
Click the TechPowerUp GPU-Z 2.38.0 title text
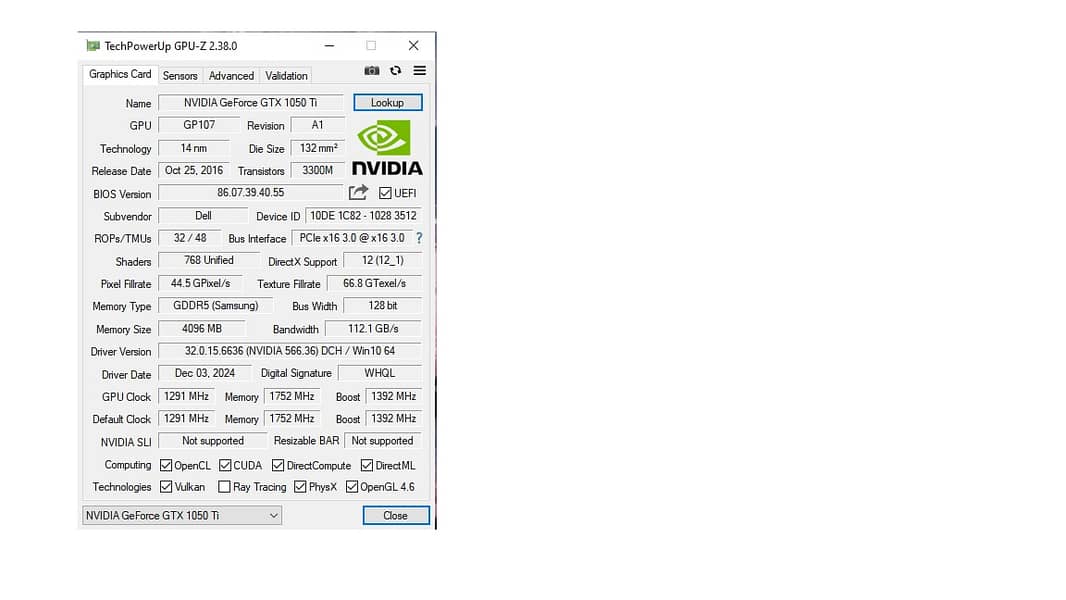pyautogui.click(x=171, y=46)
